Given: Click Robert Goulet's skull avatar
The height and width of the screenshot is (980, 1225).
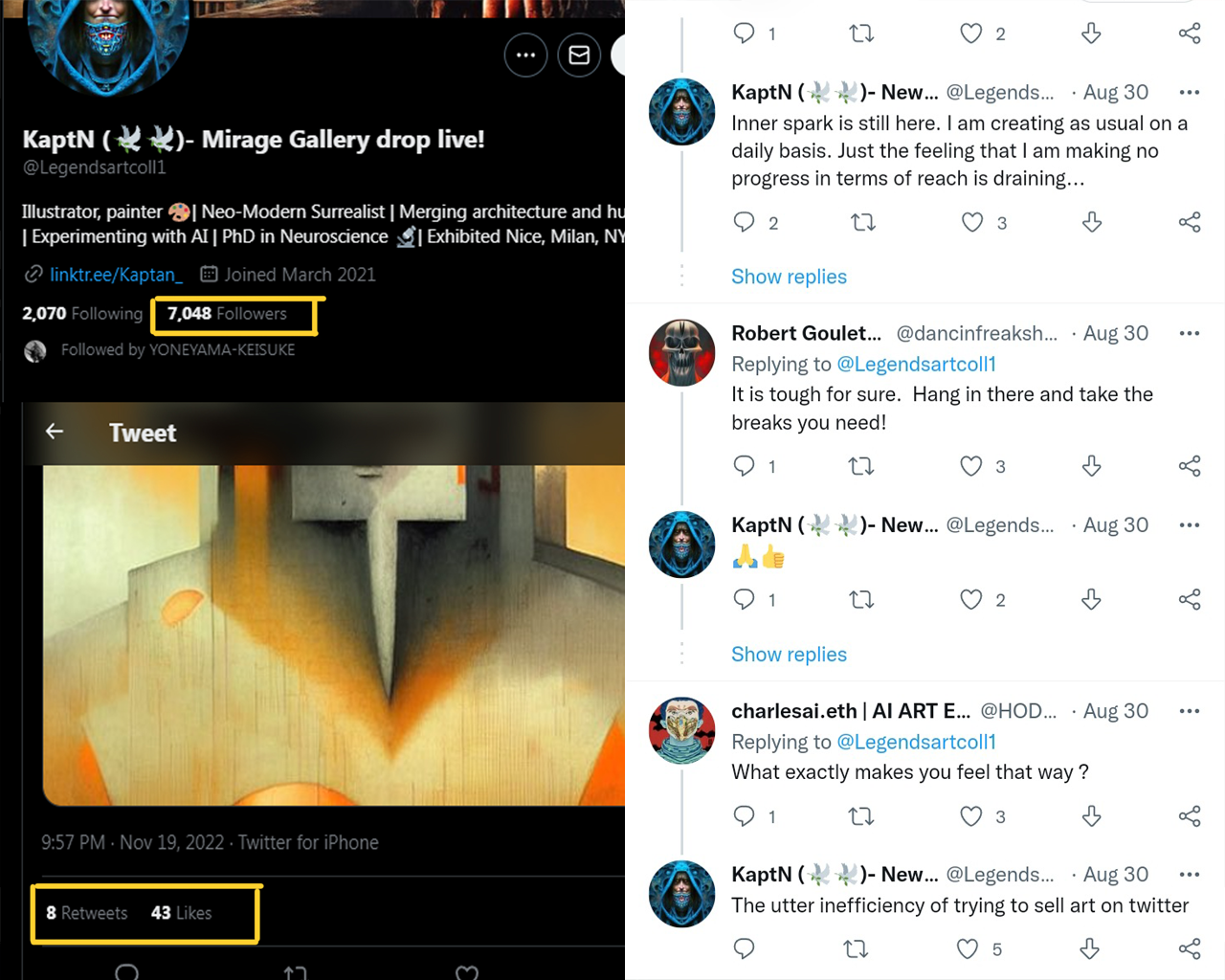Looking at the screenshot, I should click(681, 352).
